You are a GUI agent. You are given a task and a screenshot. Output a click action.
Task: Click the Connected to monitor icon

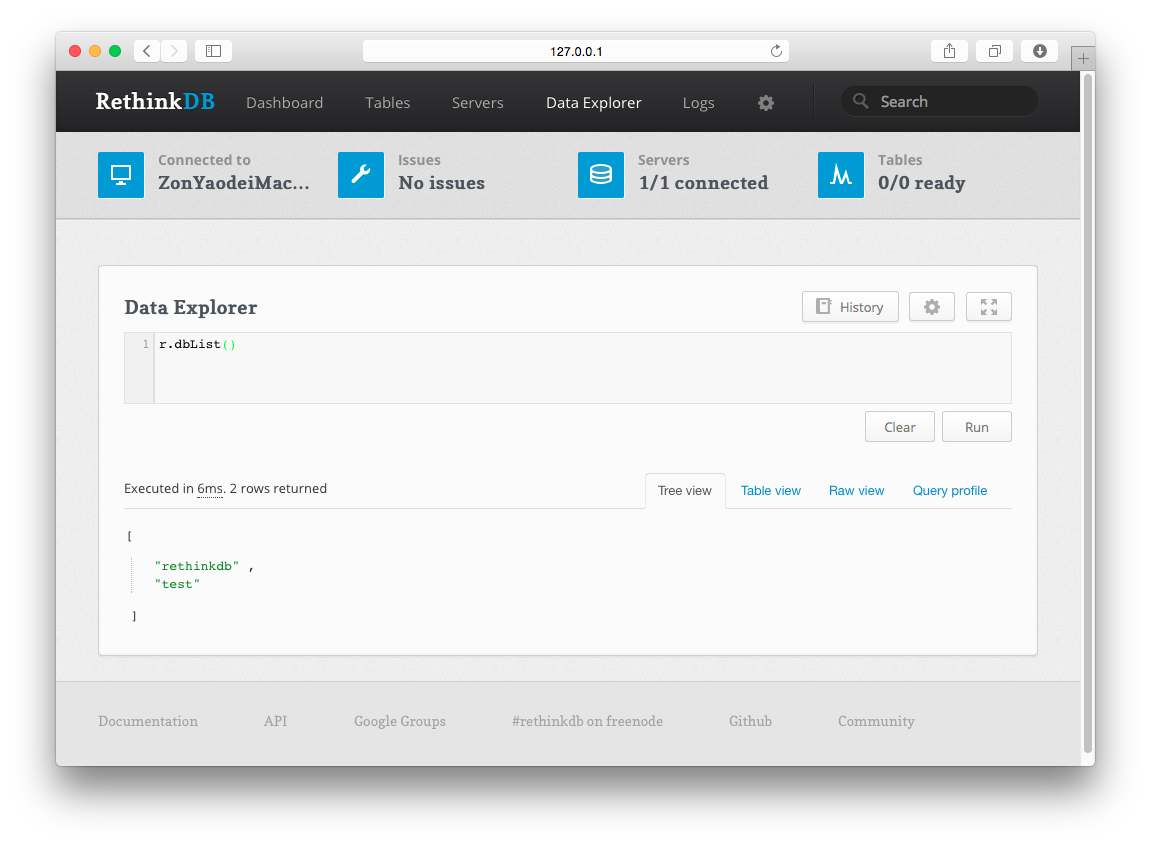click(121, 175)
